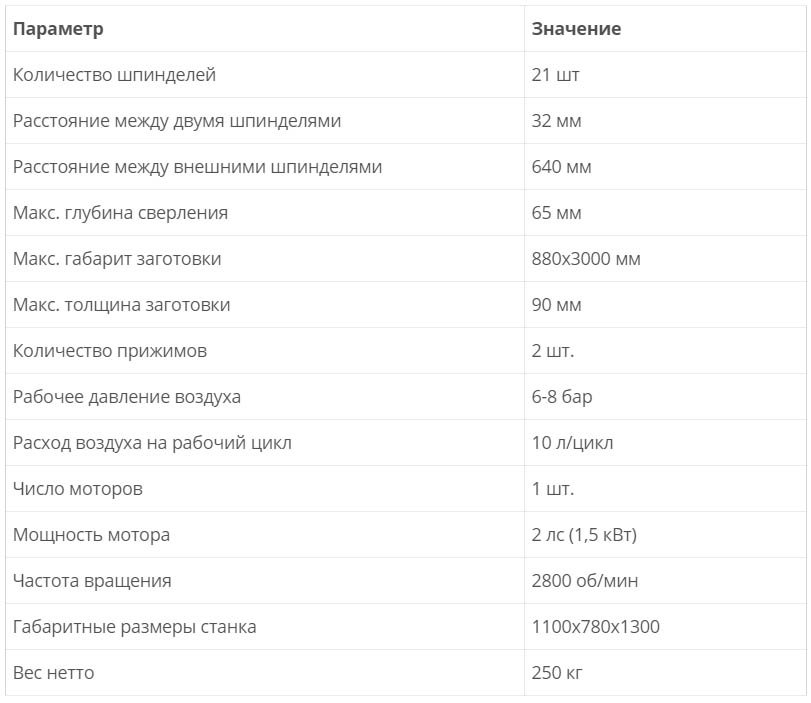Click the "6-8 бар" pressure value
The height and width of the screenshot is (703, 811).
pyautogui.click(x=562, y=397)
